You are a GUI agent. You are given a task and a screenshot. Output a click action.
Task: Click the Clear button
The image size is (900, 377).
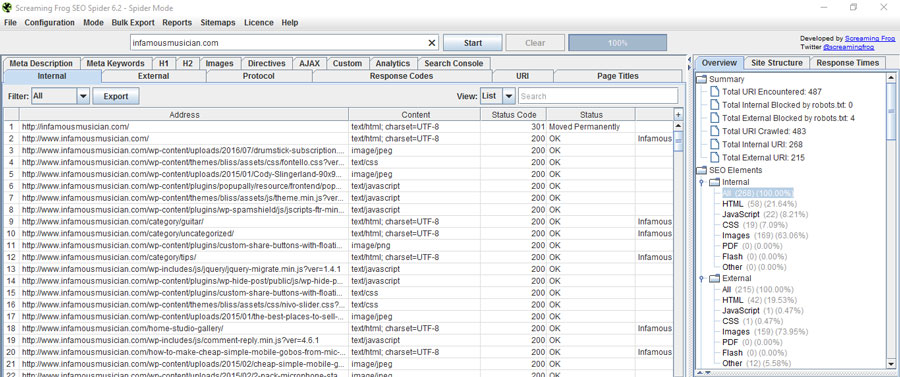pyautogui.click(x=535, y=43)
